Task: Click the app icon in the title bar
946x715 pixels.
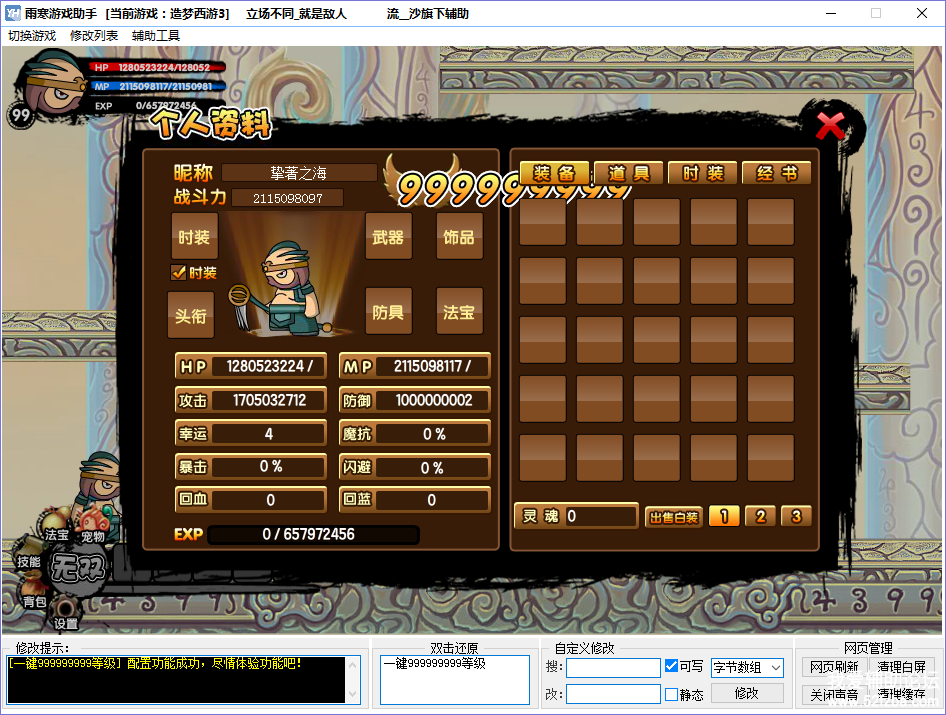Action: click(x=13, y=13)
